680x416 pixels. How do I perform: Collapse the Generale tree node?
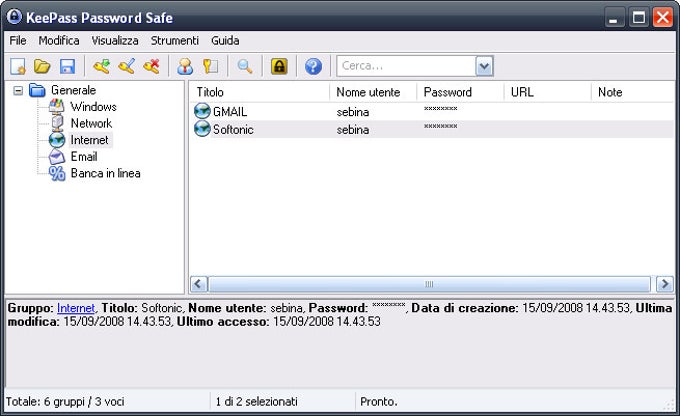18,90
